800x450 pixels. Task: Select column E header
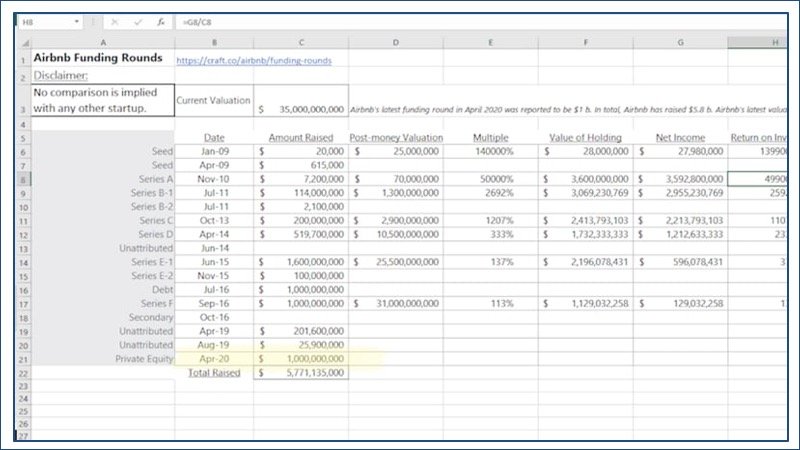pyautogui.click(x=490, y=43)
